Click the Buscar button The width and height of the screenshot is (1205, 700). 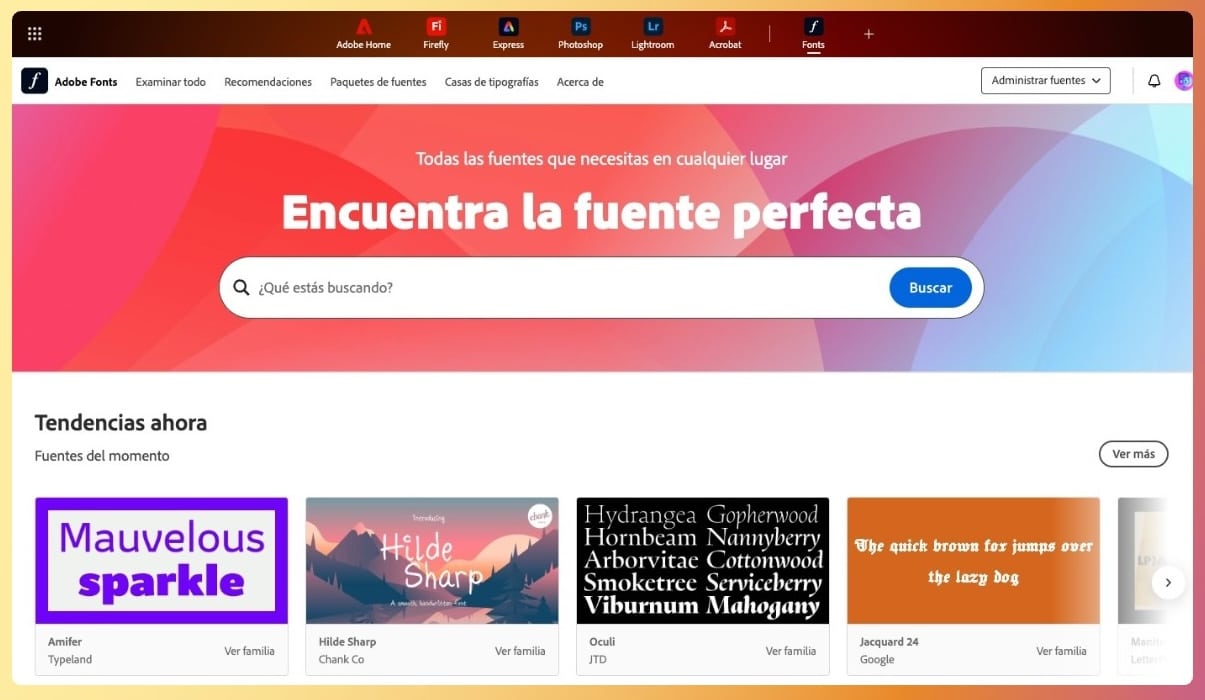pyautogui.click(x=930, y=288)
